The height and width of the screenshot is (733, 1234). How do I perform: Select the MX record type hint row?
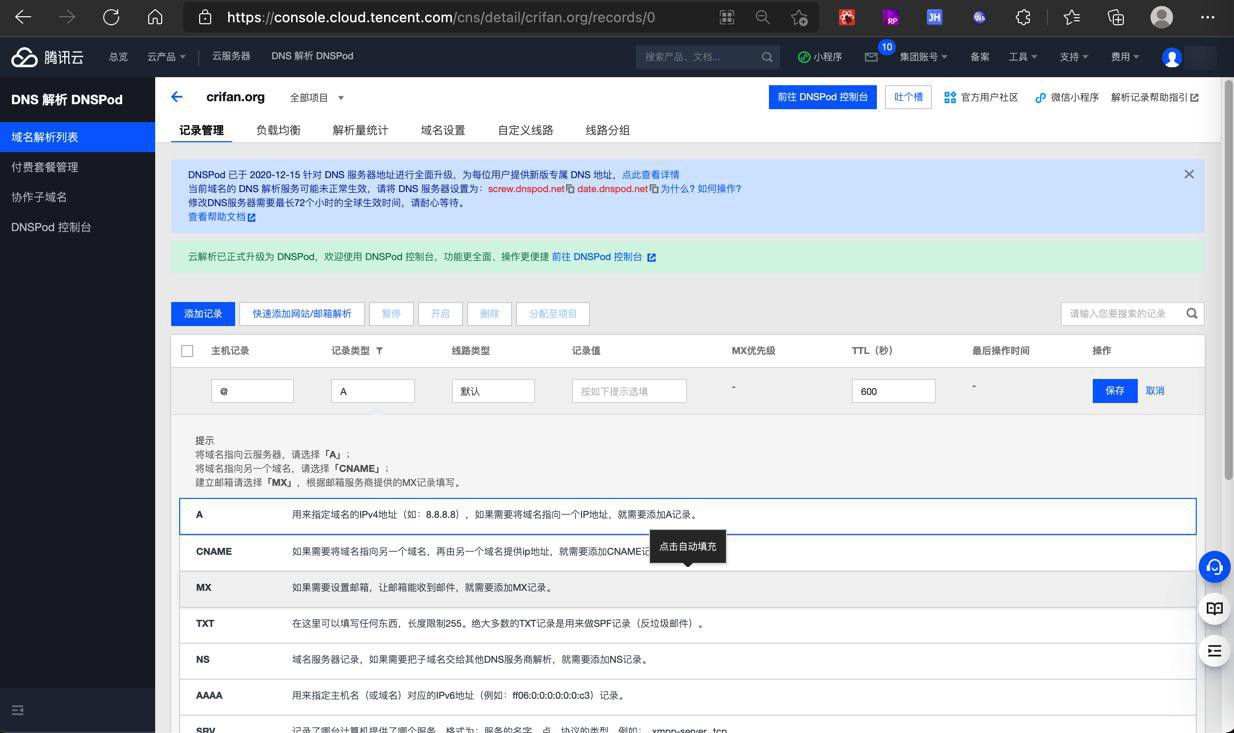[688, 588]
